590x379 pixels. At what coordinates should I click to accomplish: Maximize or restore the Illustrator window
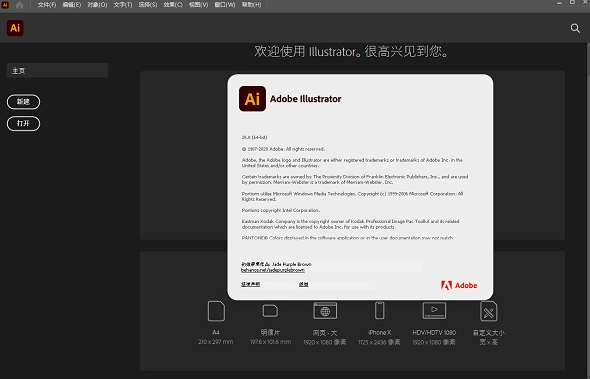[x=572, y=3]
